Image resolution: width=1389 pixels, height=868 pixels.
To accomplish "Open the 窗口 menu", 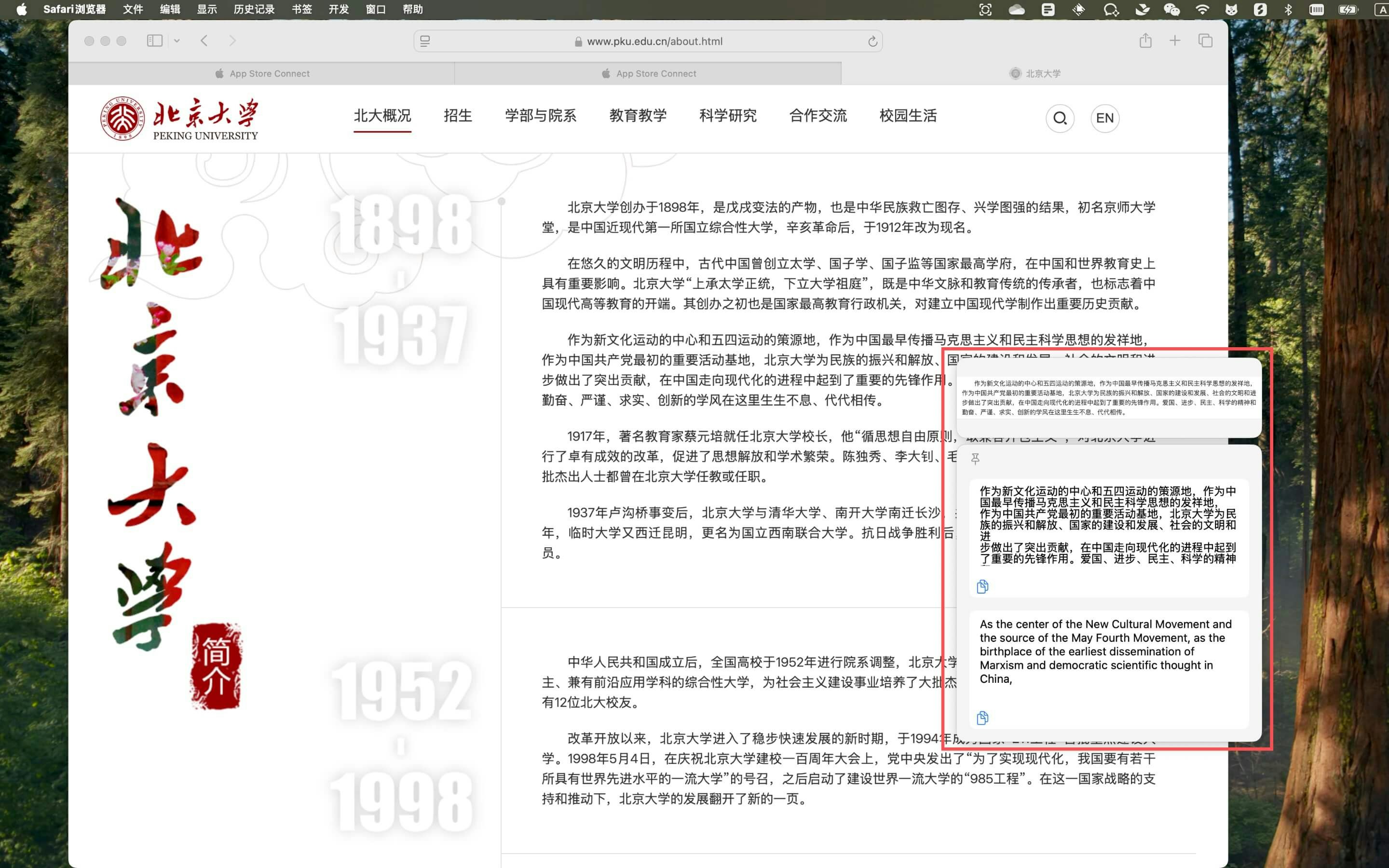I will [x=376, y=9].
